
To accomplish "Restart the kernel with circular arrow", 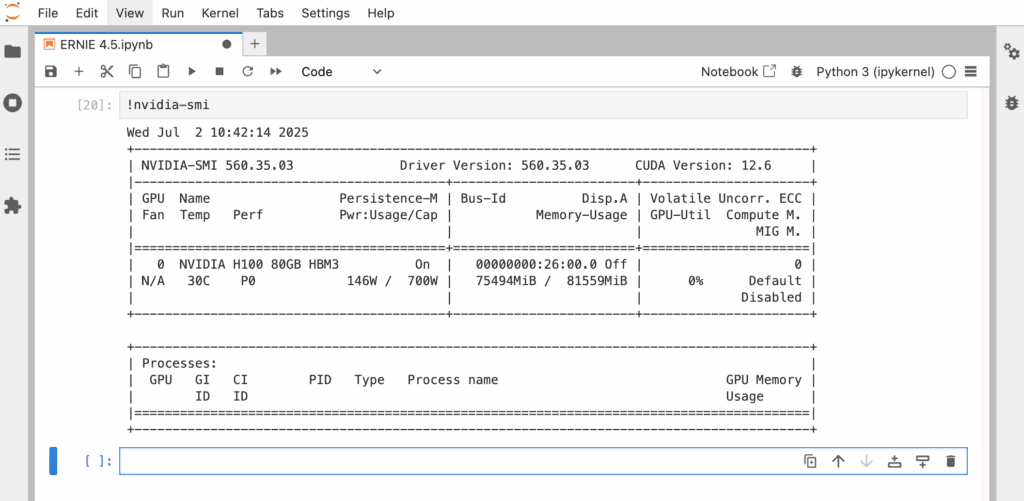I will click(248, 72).
